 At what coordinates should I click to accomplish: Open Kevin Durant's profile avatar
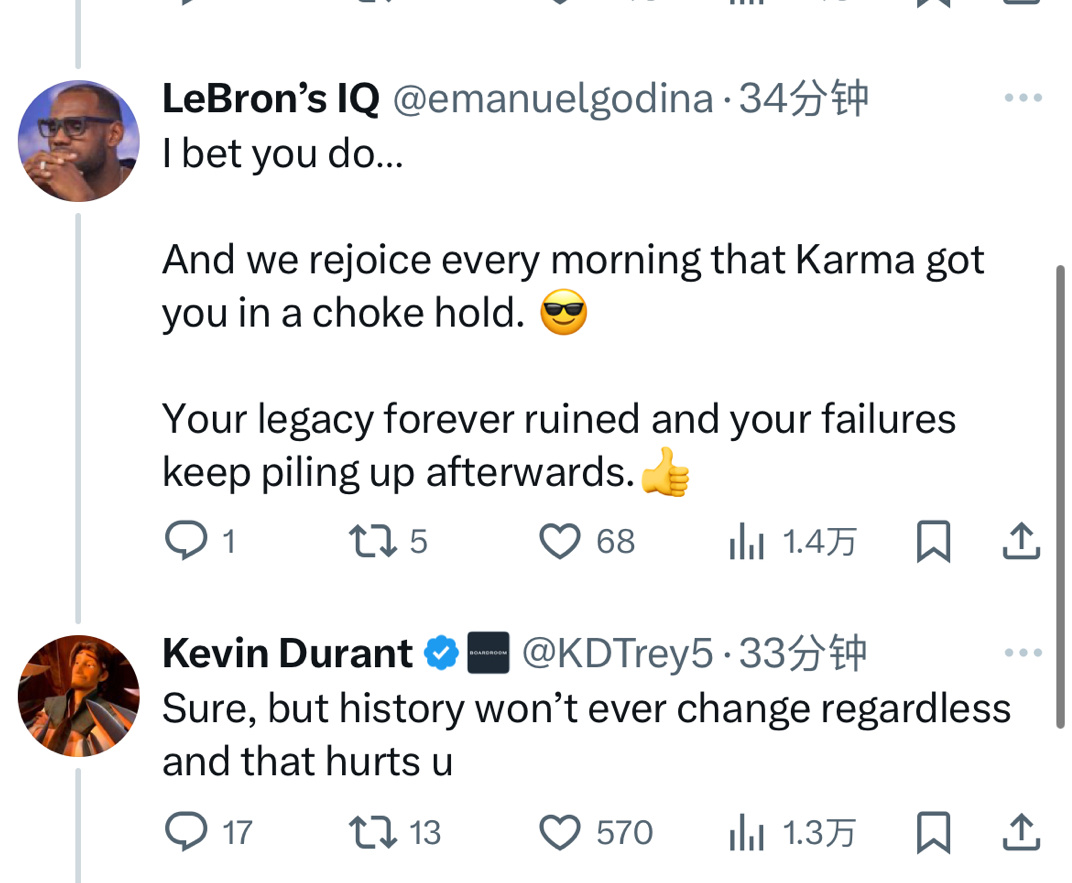(x=79, y=695)
